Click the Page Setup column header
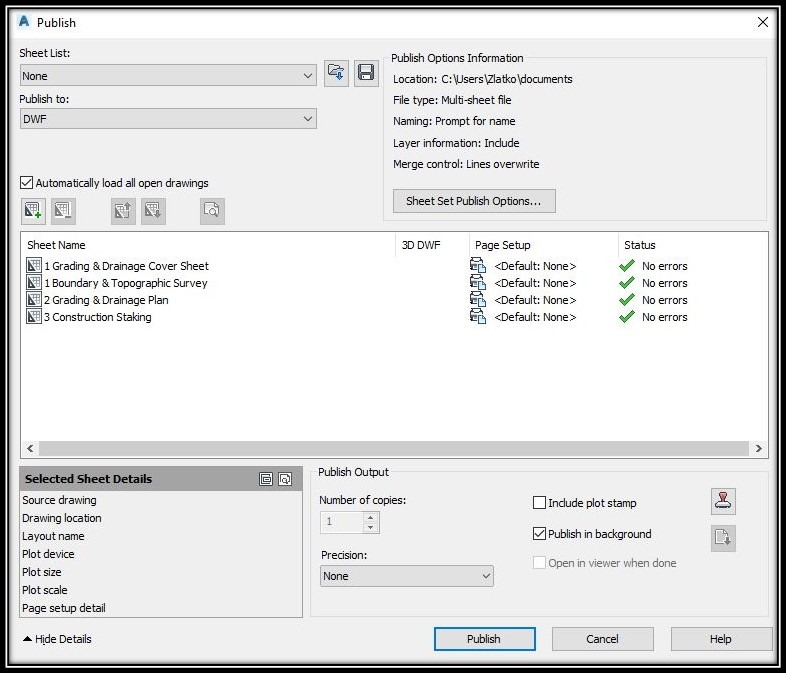Viewport: 786px width, 673px height. tap(543, 245)
